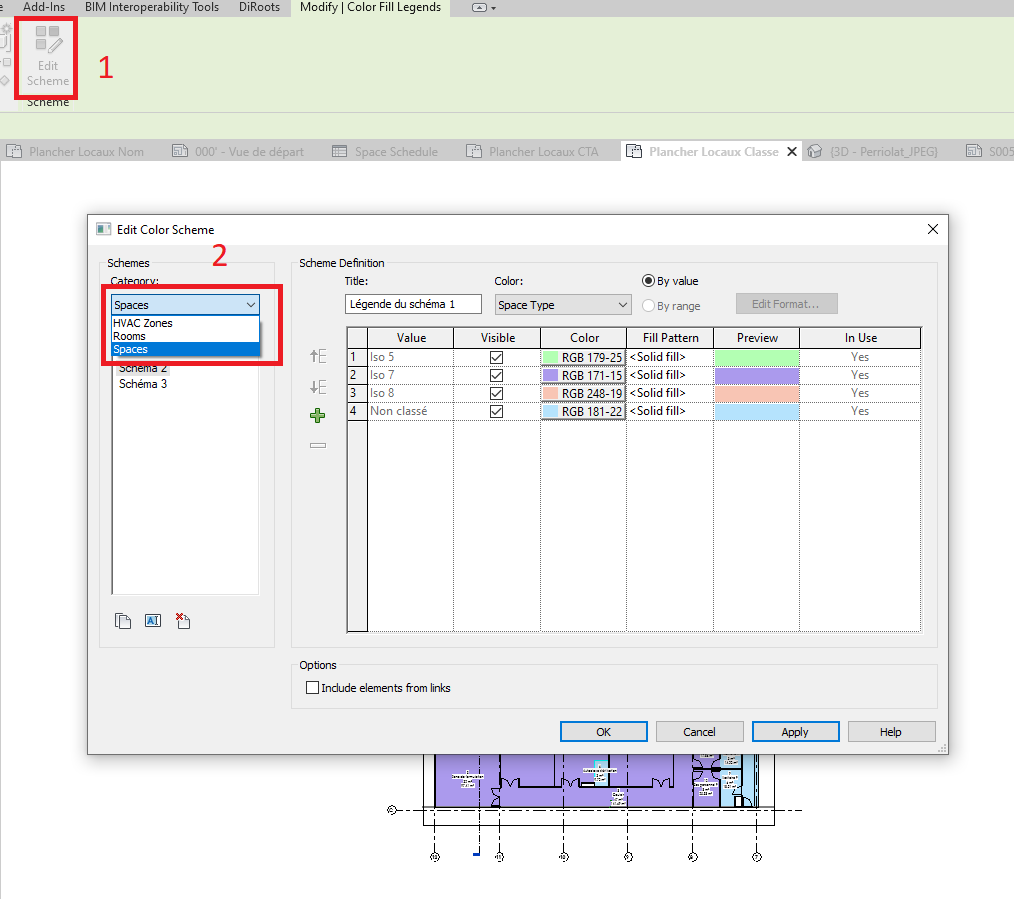
Task: Expand the Color dropdown set to Space Type
Action: pos(563,305)
